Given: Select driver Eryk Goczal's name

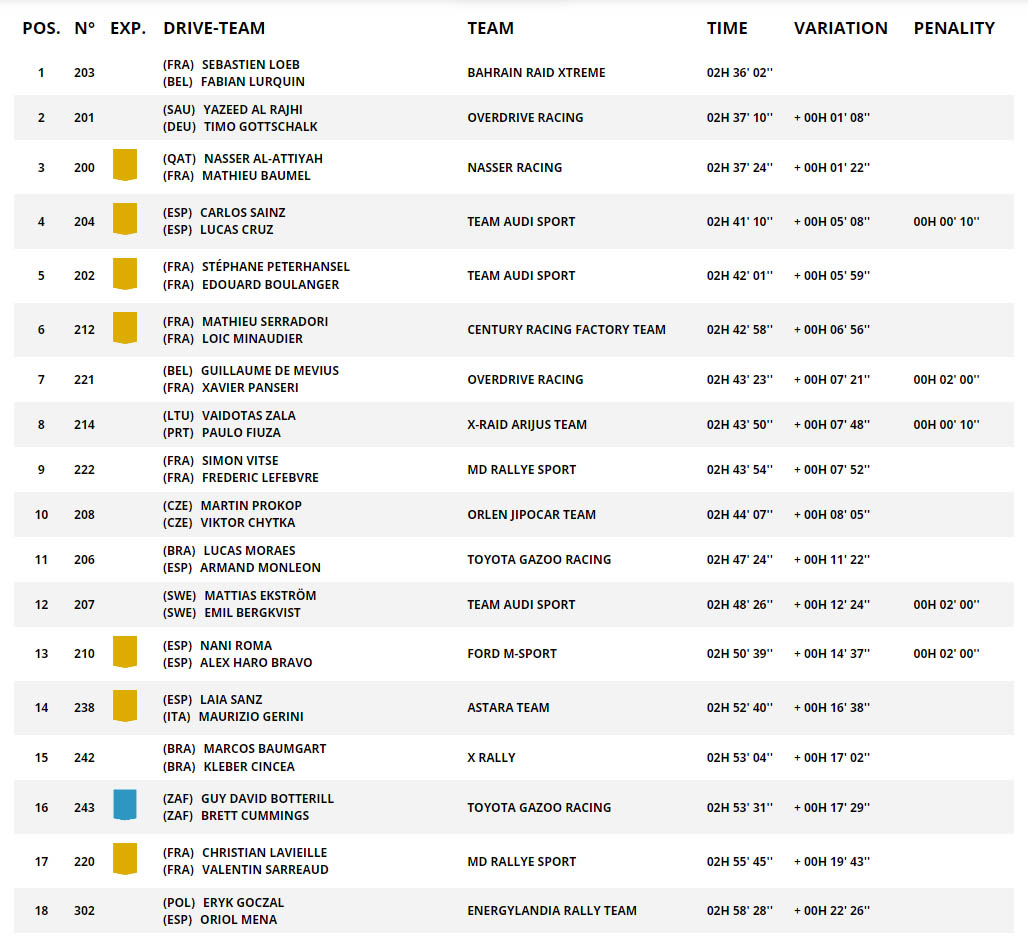Looking at the screenshot, I should pyautogui.click(x=242, y=902).
